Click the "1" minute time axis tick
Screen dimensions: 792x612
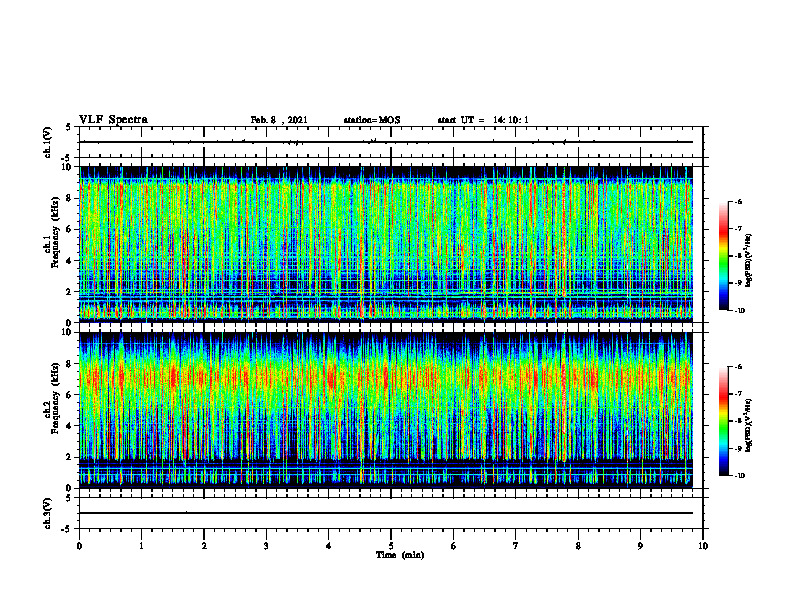pyautogui.click(x=141, y=546)
